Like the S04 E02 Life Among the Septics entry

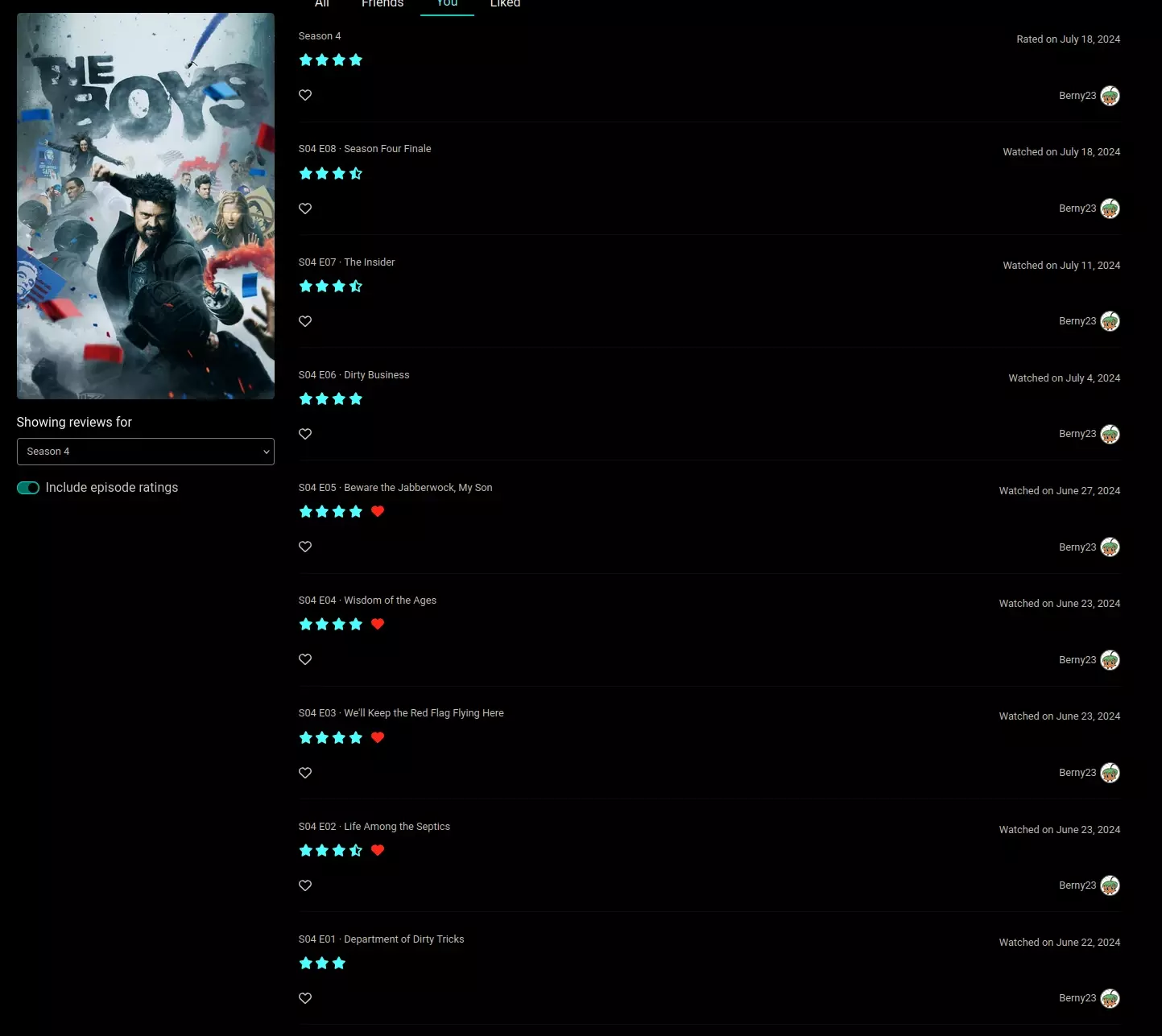305,885
